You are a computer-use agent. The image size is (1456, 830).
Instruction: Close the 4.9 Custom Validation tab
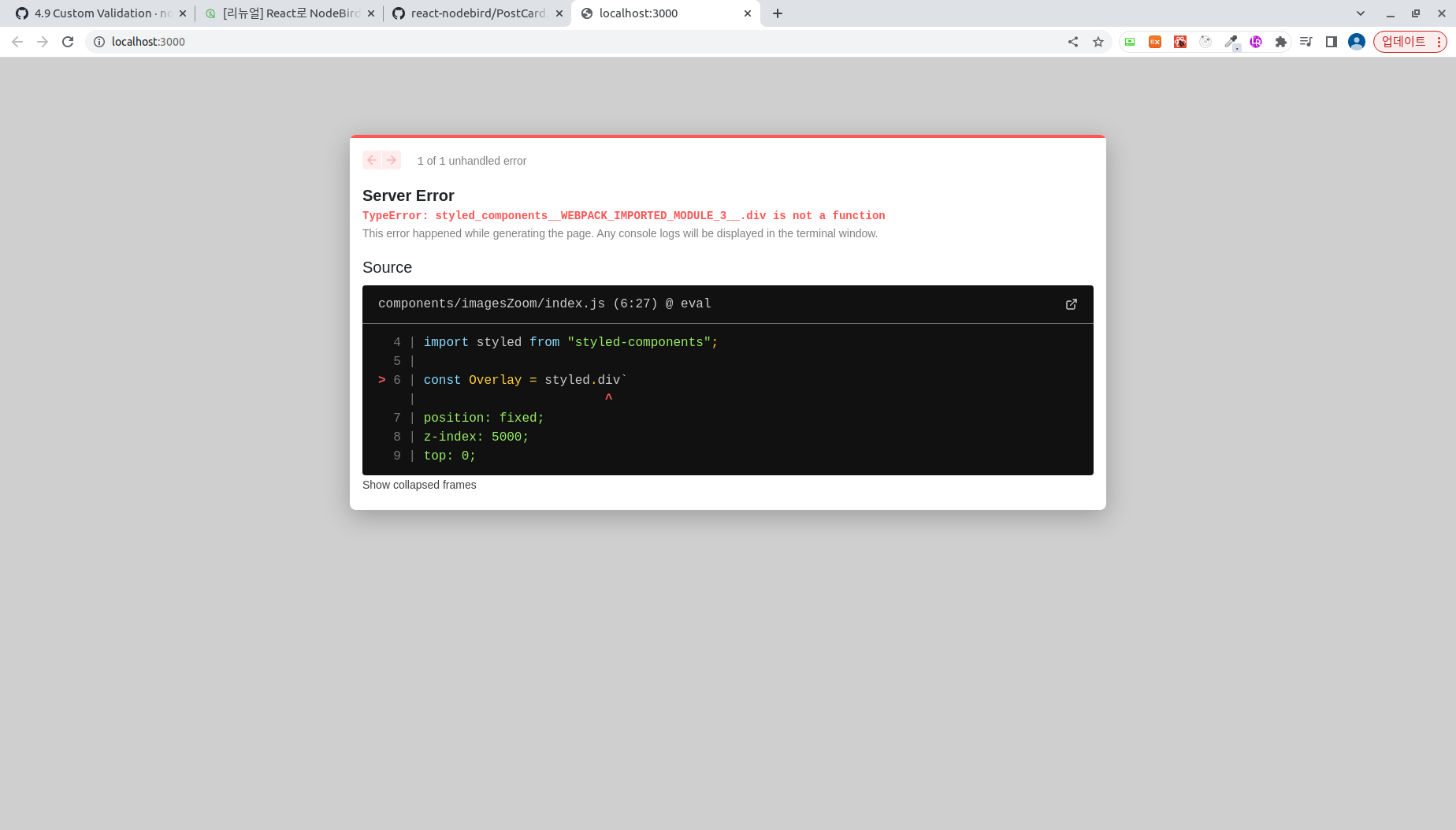point(183,13)
